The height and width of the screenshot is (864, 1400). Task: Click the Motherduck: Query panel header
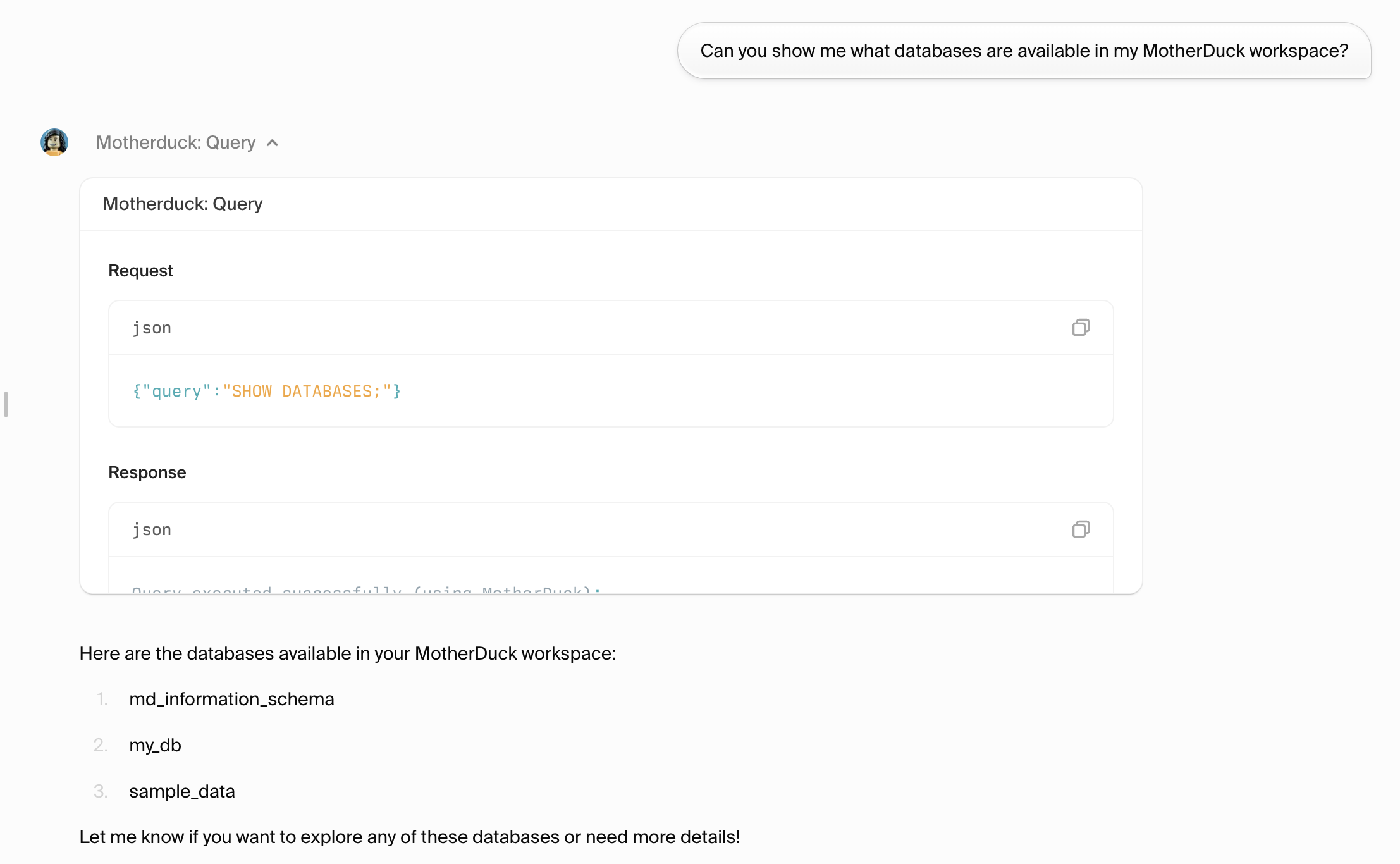point(183,204)
